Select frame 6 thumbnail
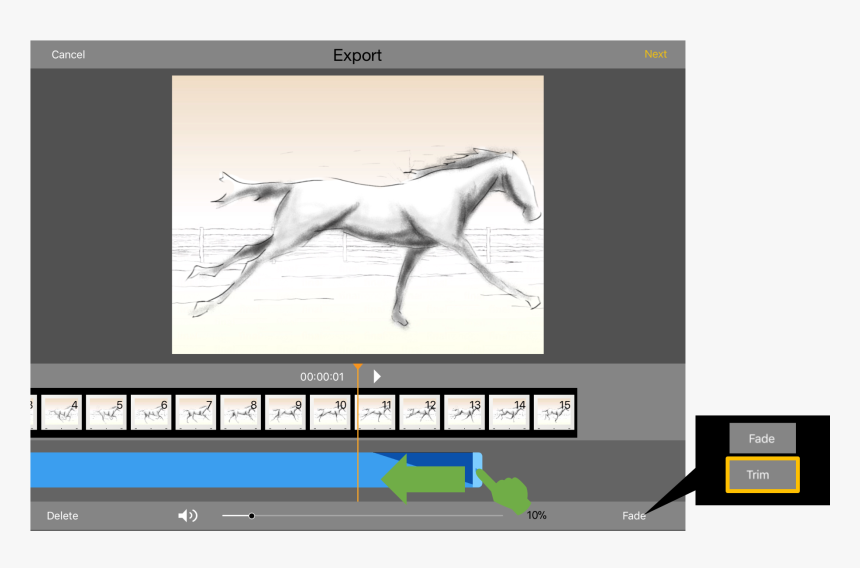 151,412
